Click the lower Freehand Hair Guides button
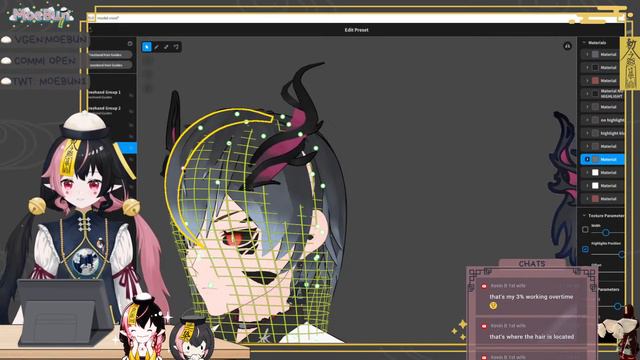This screenshot has width=640, height=360. [x=109, y=65]
